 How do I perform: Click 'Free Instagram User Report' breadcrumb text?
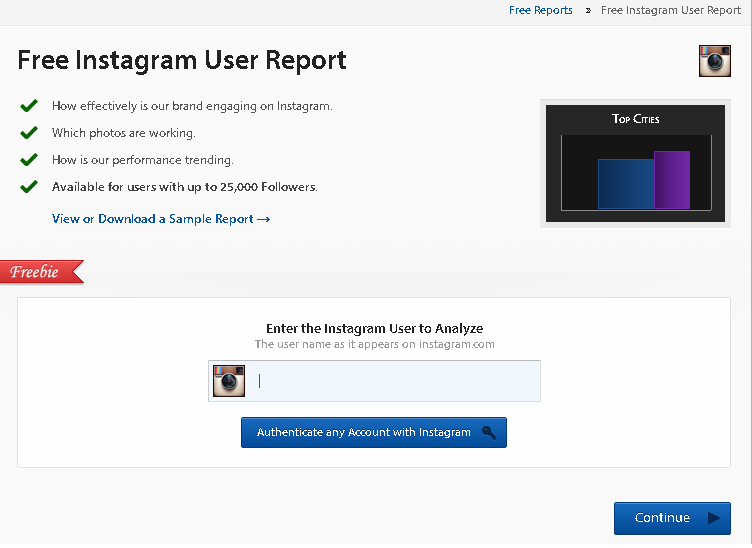[x=670, y=10]
